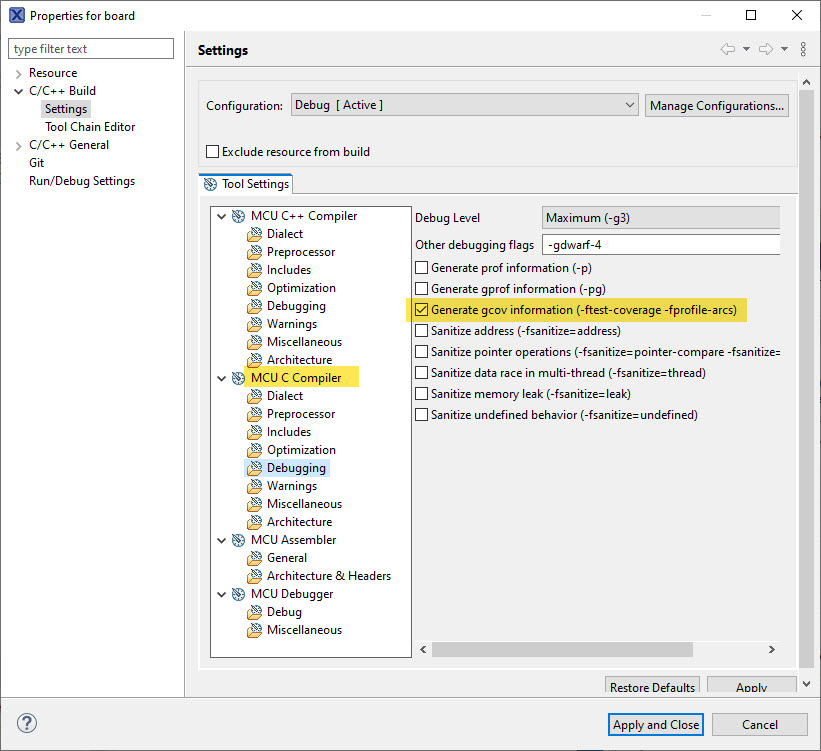
Task: Click the MCU Debugger tool icon
Action: (239, 594)
